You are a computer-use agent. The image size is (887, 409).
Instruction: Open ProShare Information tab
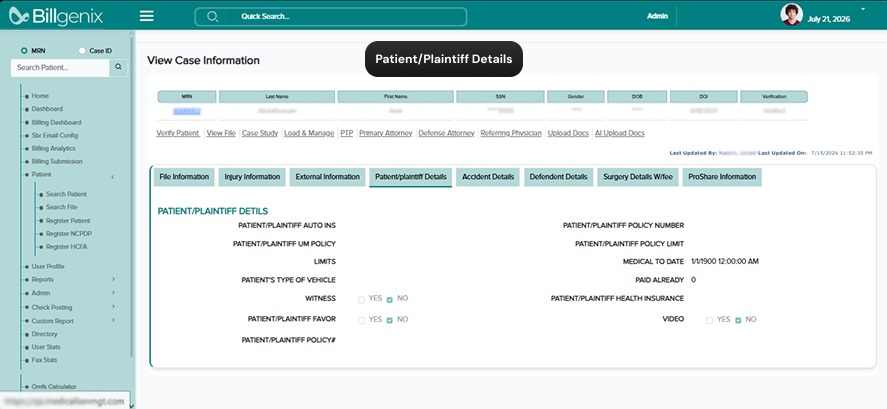(722, 177)
